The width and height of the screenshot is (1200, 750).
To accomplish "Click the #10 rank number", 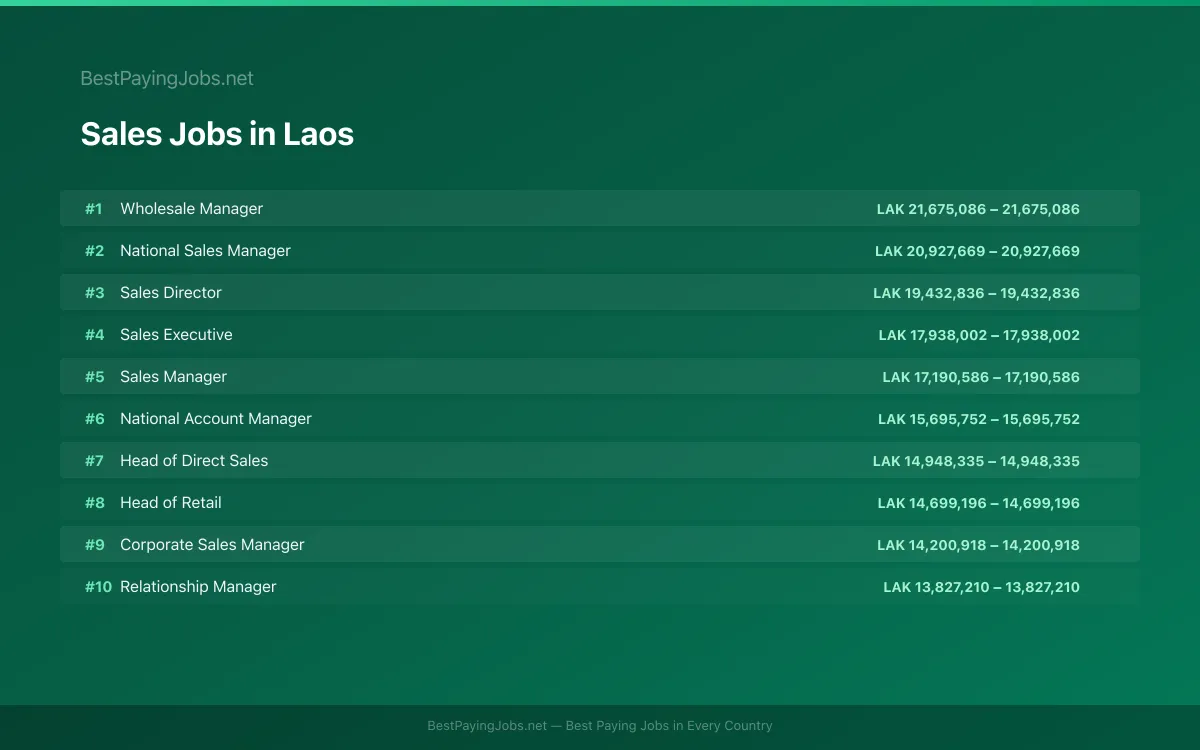I will [98, 587].
